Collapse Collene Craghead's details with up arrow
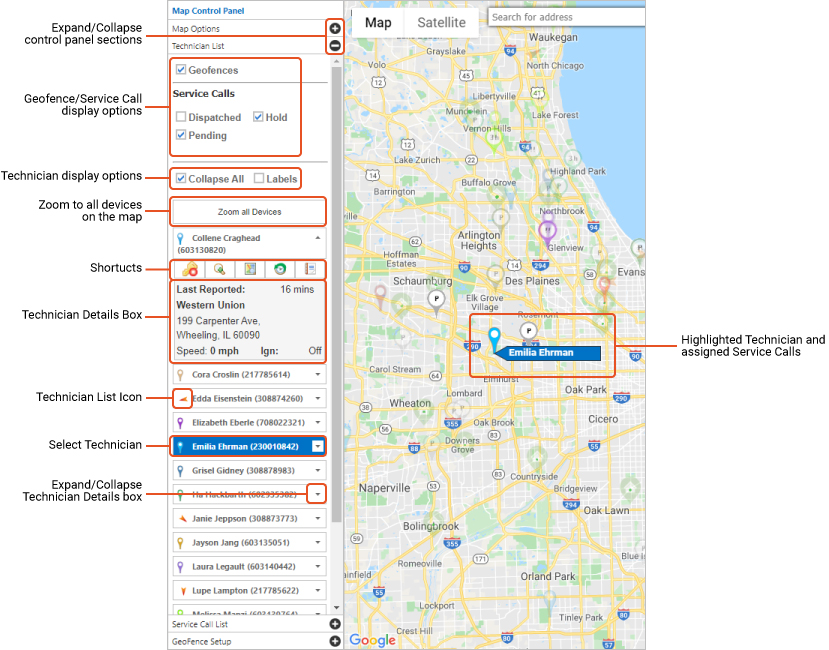This screenshot has height=650, width=829. 318,238
